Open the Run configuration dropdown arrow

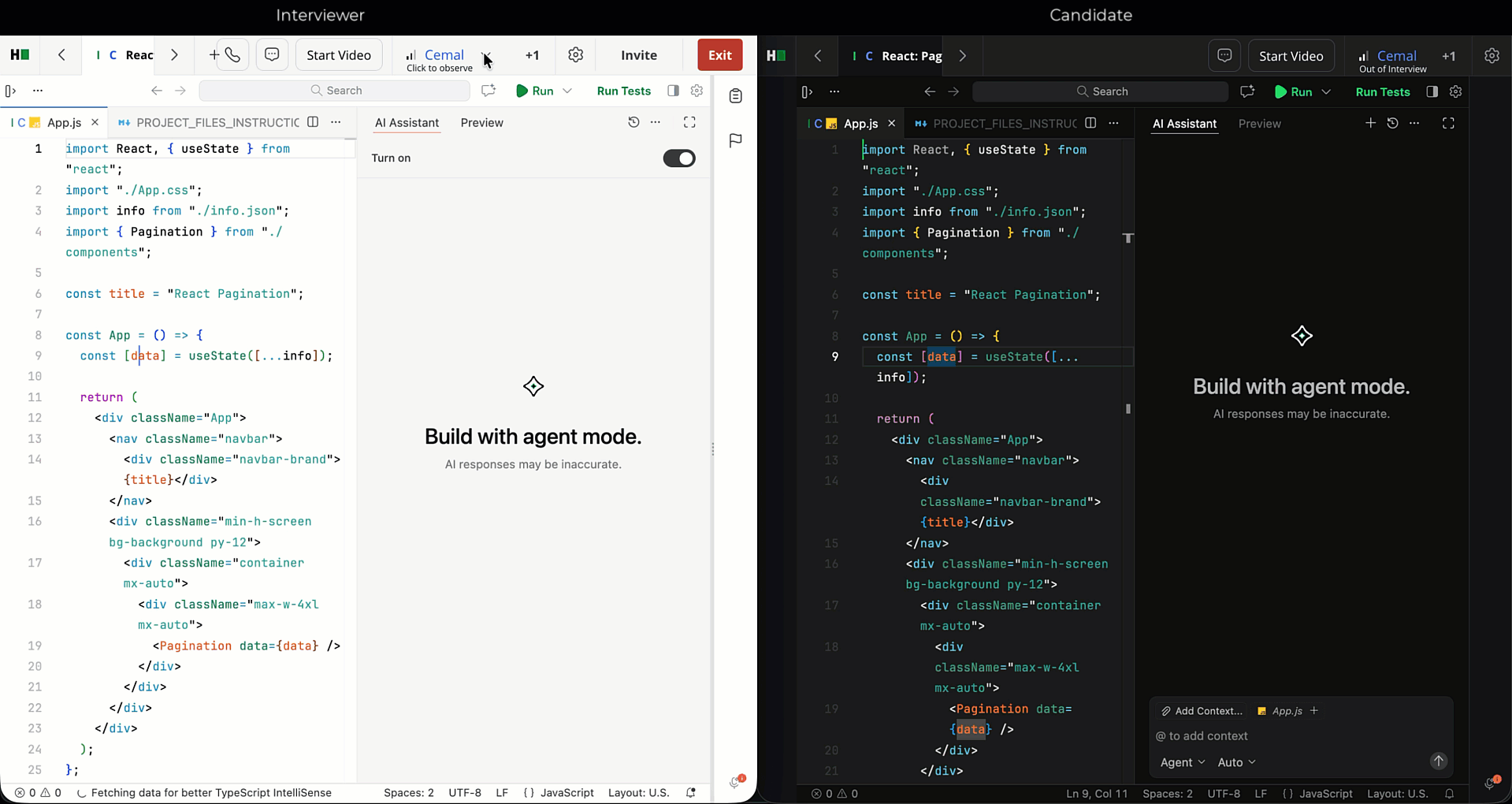coord(567,91)
